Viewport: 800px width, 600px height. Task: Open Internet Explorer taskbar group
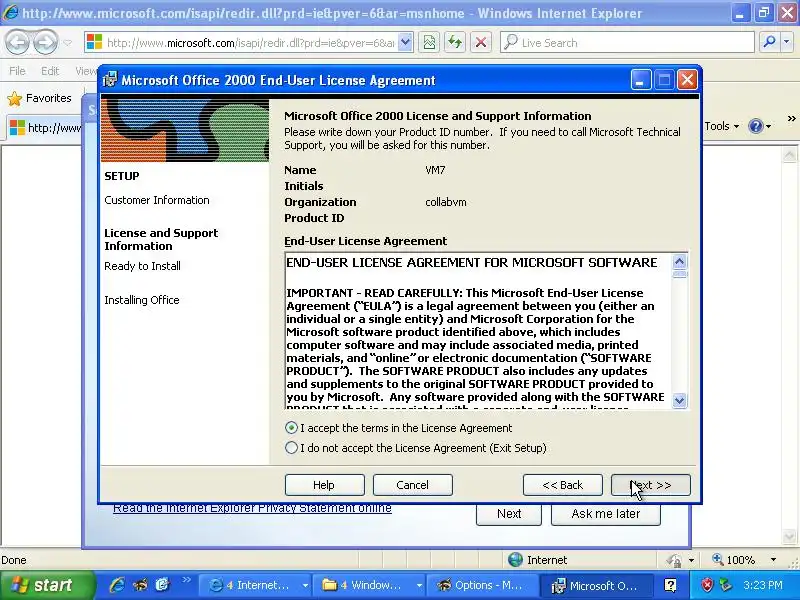tap(255, 585)
